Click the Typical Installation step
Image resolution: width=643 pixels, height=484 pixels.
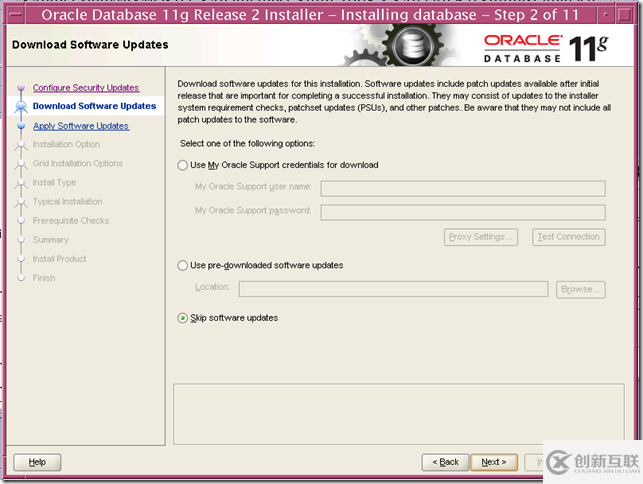point(67,202)
